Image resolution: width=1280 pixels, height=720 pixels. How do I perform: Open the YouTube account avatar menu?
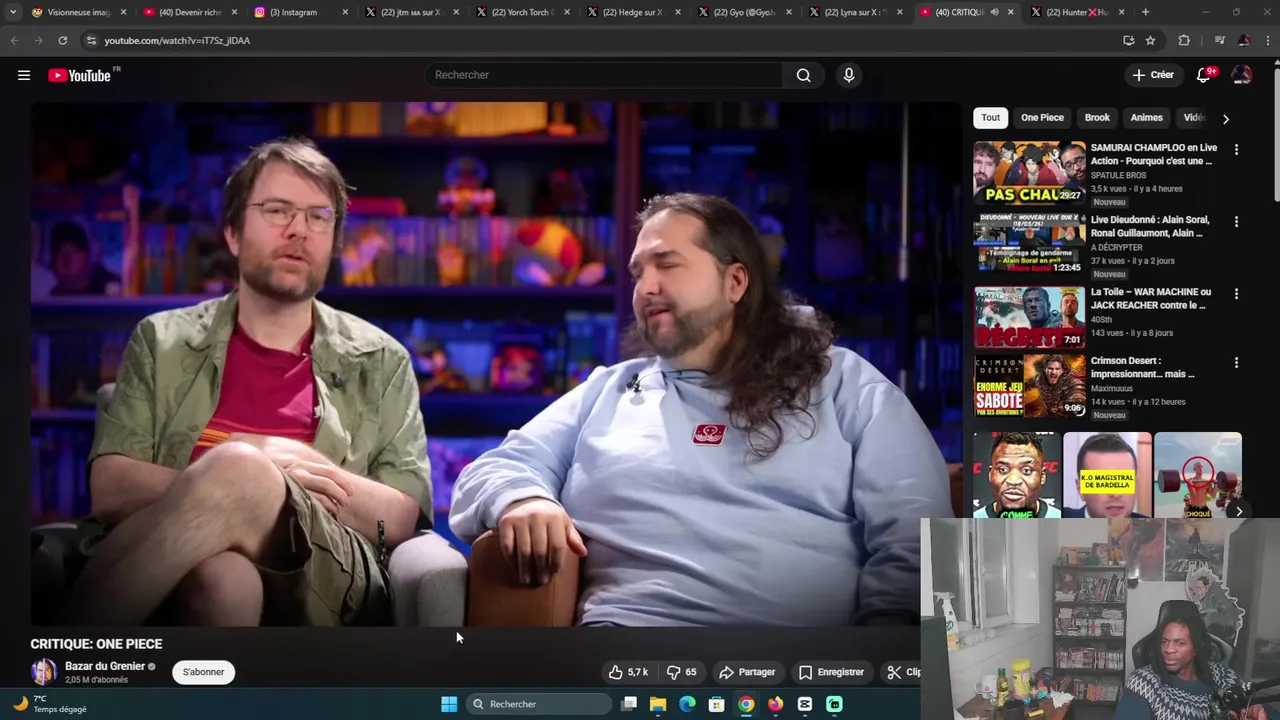point(1241,75)
